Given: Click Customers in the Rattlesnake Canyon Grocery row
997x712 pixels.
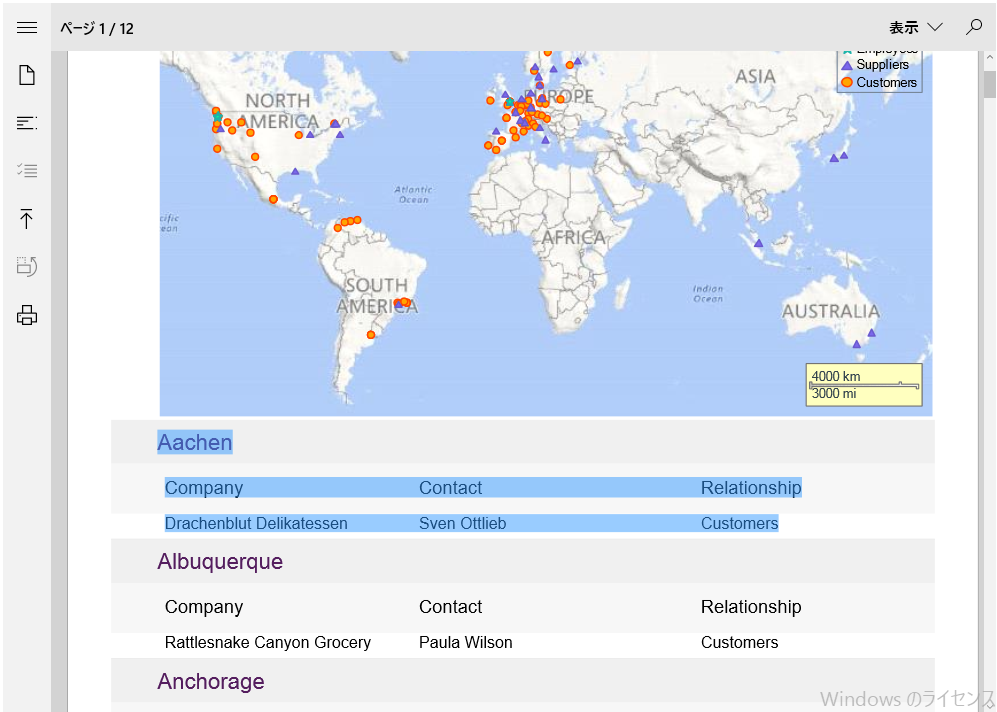Looking at the screenshot, I should coord(739,643).
